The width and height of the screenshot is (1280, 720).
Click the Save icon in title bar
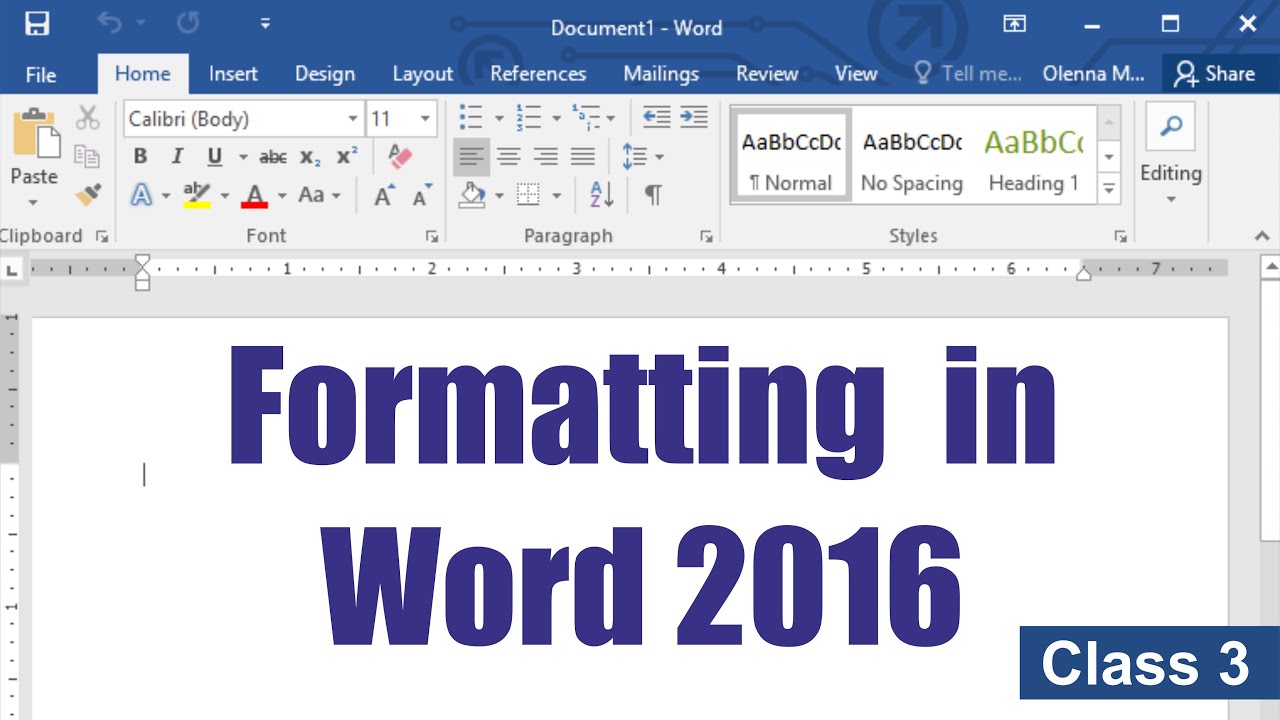(x=37, y=24)
